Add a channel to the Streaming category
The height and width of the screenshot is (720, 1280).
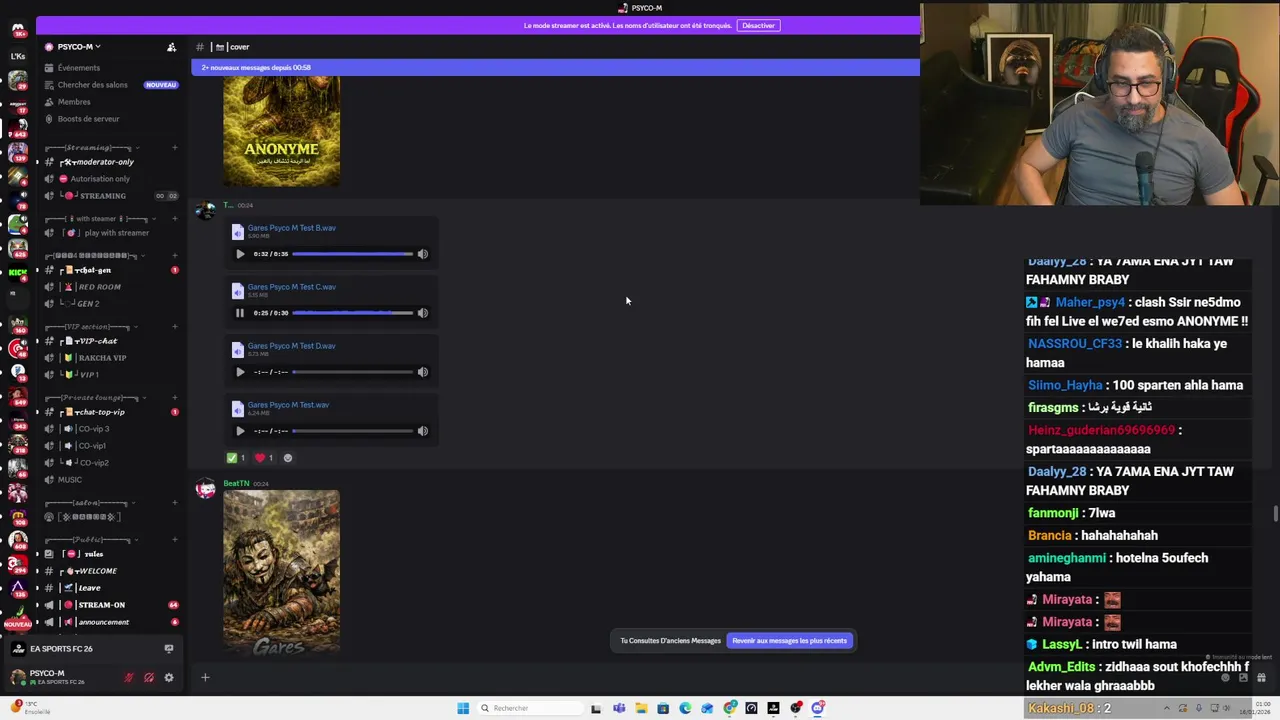[x=174, y=148]
